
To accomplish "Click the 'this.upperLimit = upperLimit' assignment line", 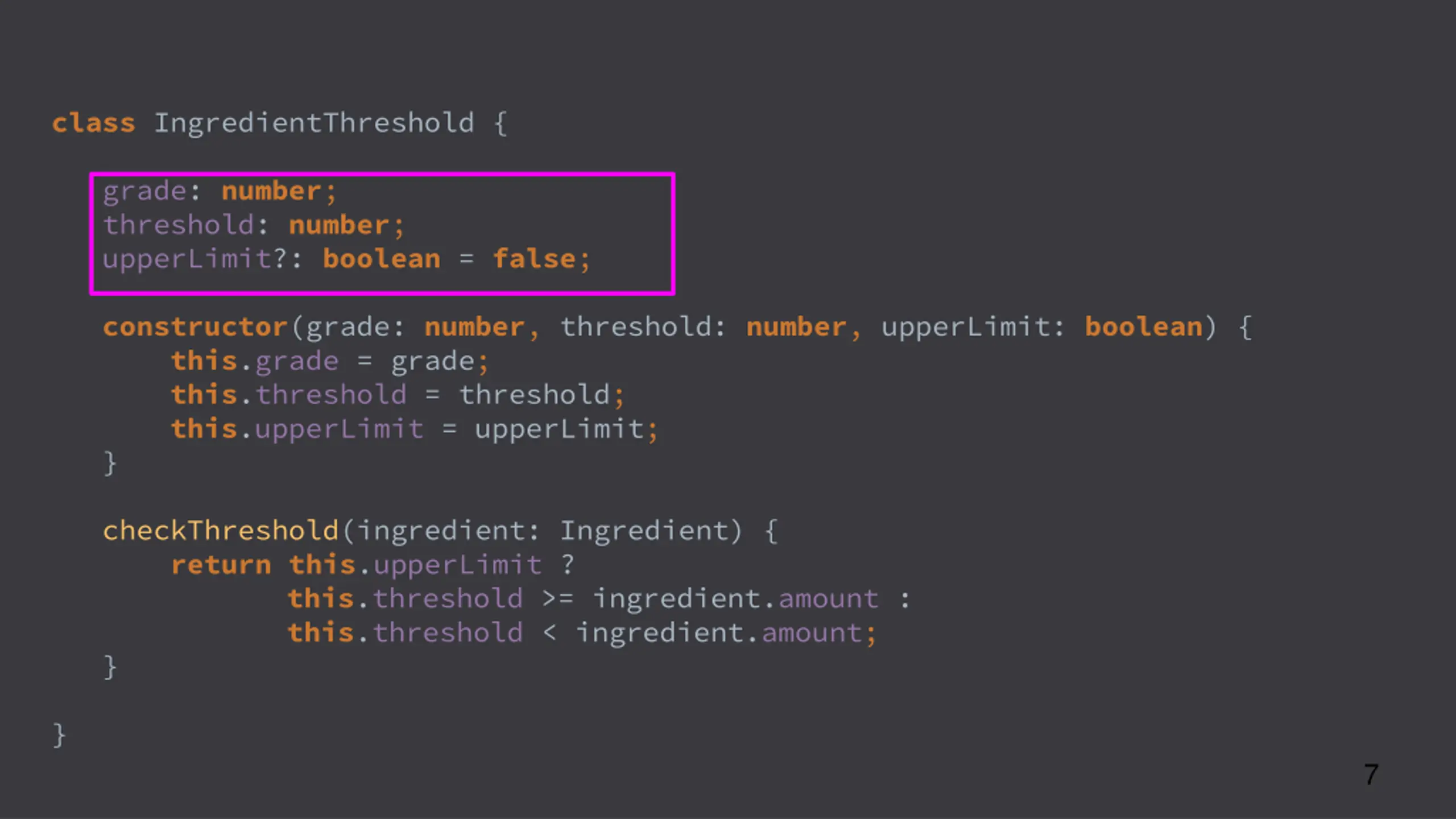I will 414,429.
